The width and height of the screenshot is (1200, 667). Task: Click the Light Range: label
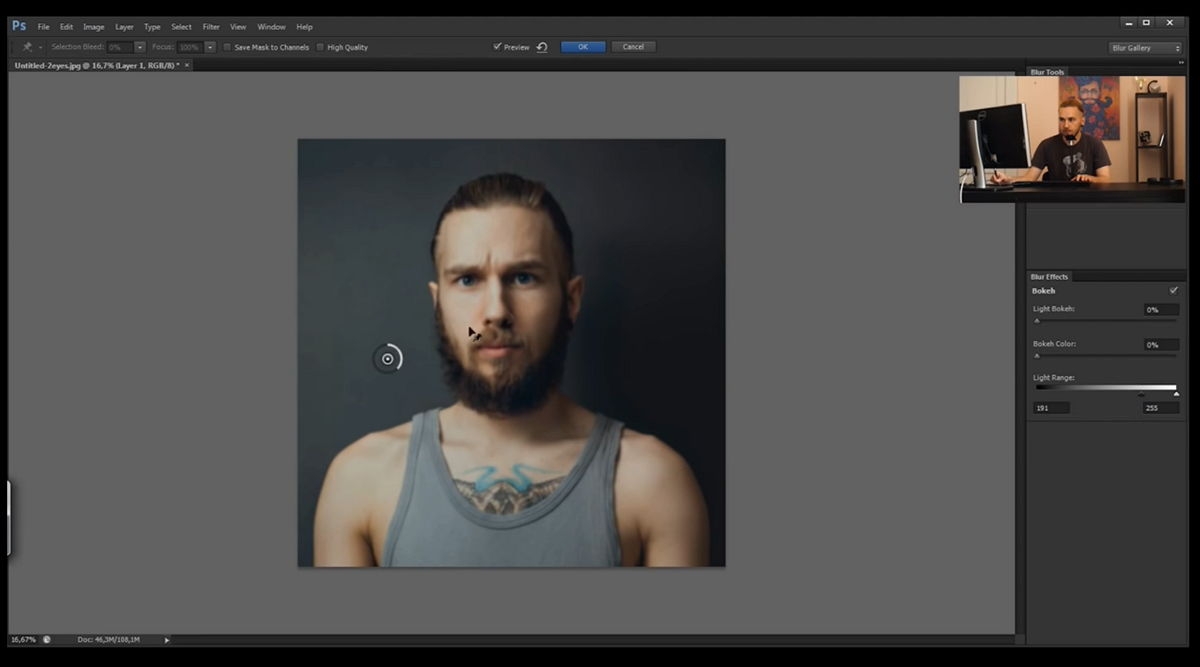pyautogui.click(x=1053, y=377)
